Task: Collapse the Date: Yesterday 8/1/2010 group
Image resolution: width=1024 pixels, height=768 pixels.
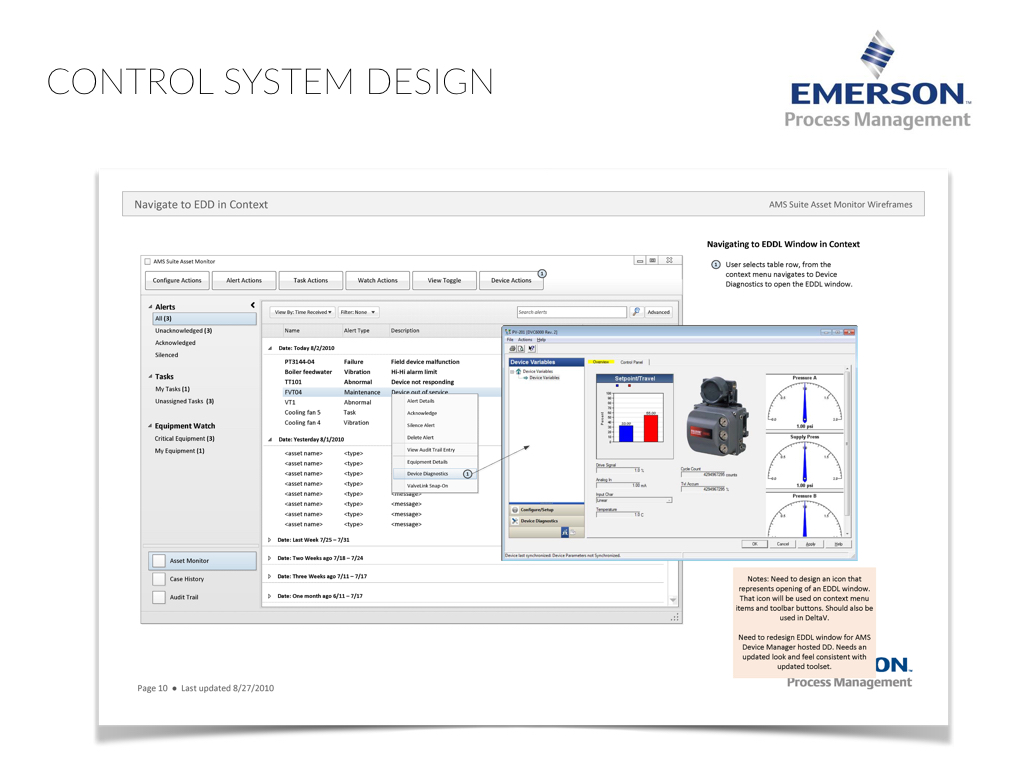Action: pyautogui.click(x=270, y=440)
